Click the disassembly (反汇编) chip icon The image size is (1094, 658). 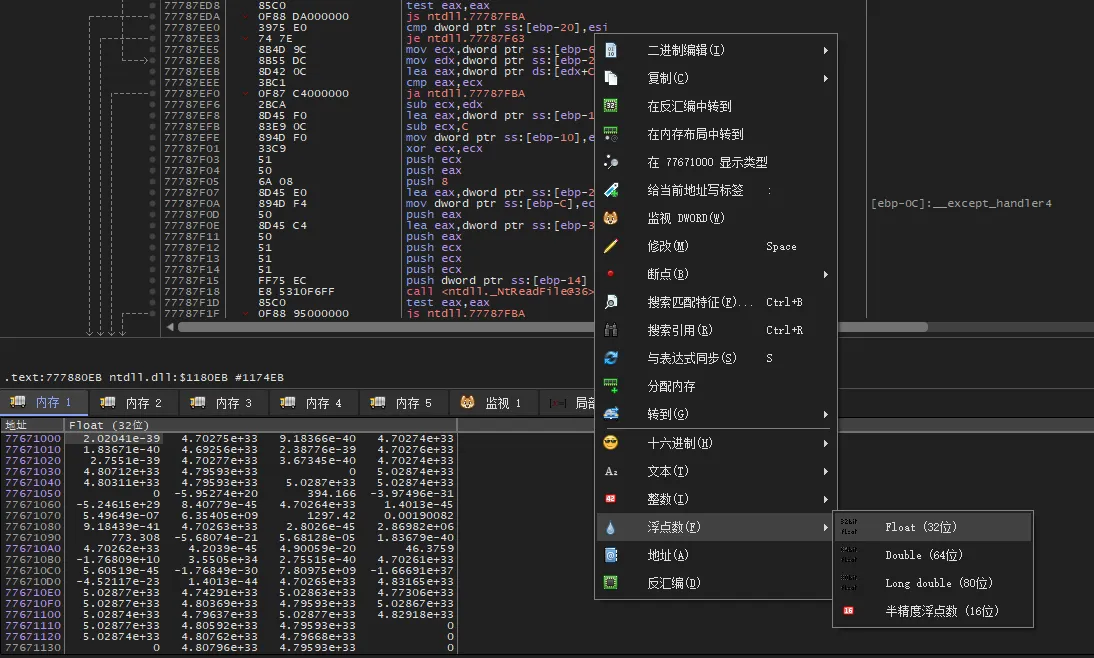[610, 583]
